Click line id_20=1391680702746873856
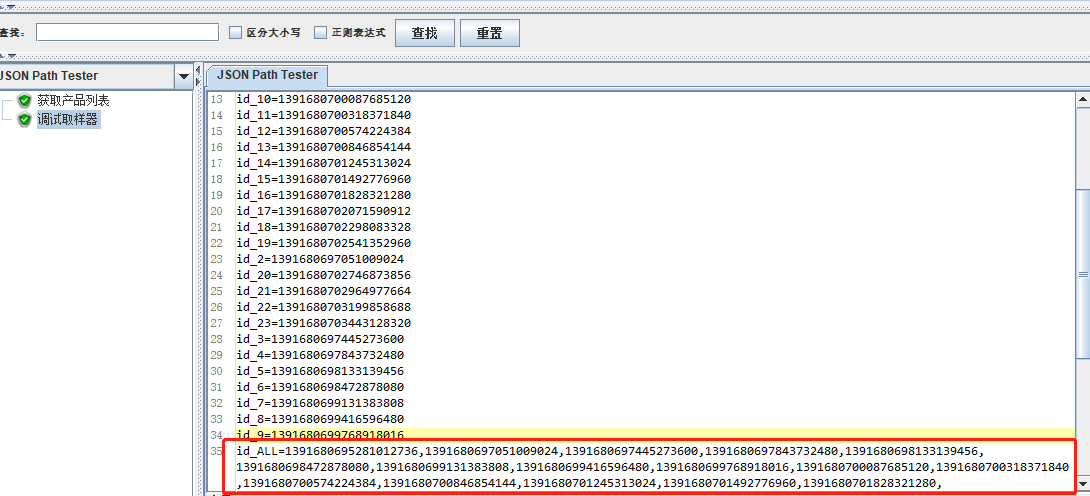This screenshot has height=496, width=1090. 324,275
